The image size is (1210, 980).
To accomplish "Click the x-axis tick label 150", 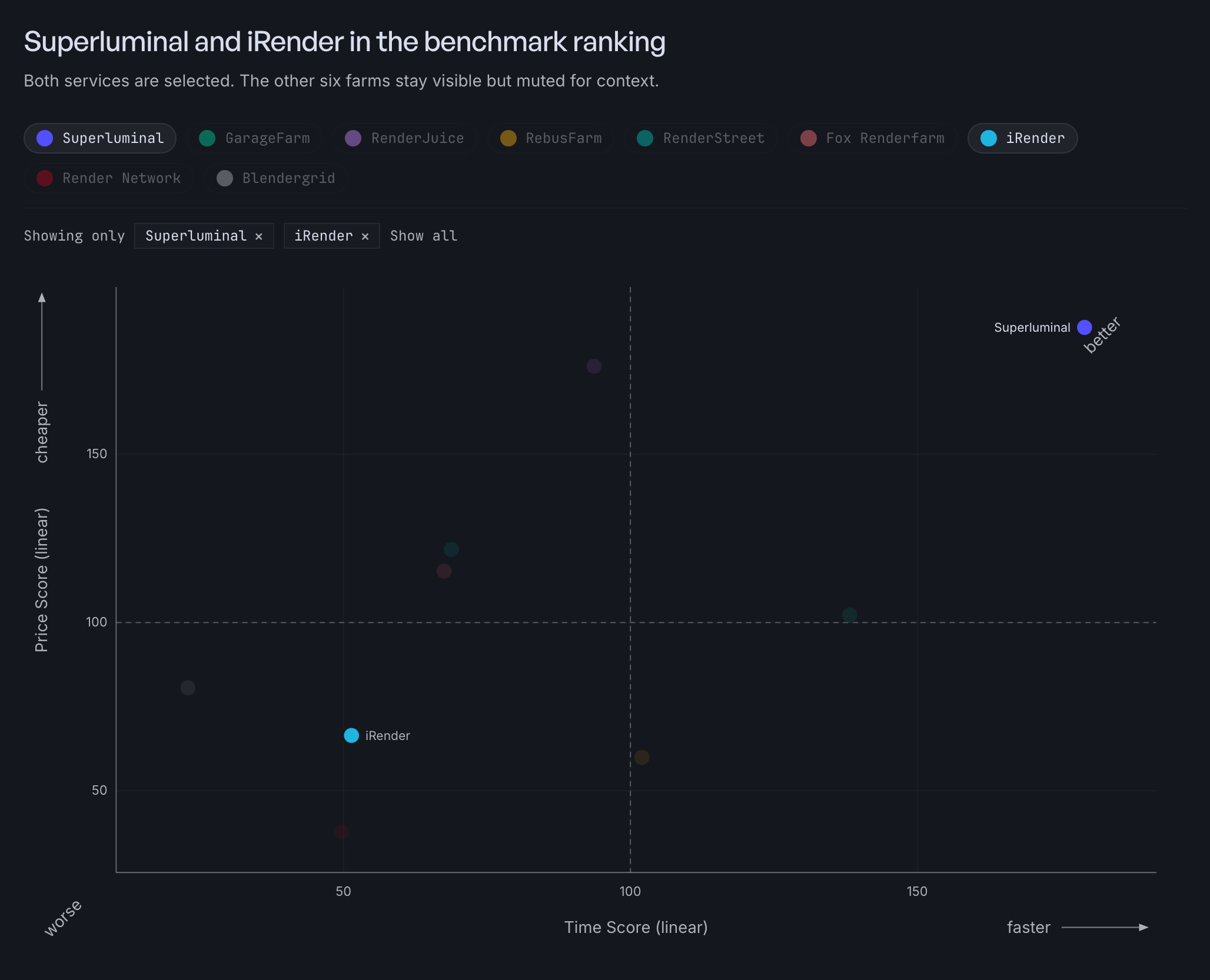I will click(917, 891).
